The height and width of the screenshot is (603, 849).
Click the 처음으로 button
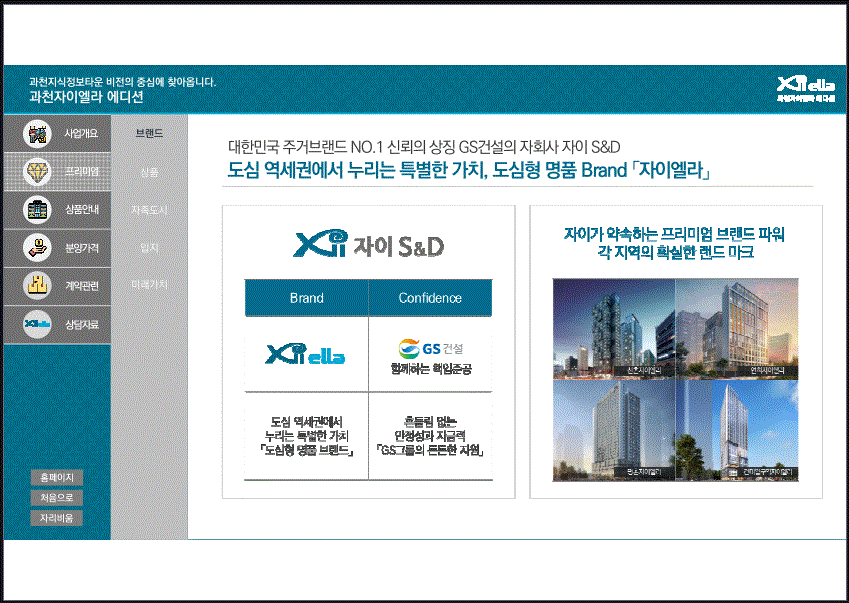[57, 497]
